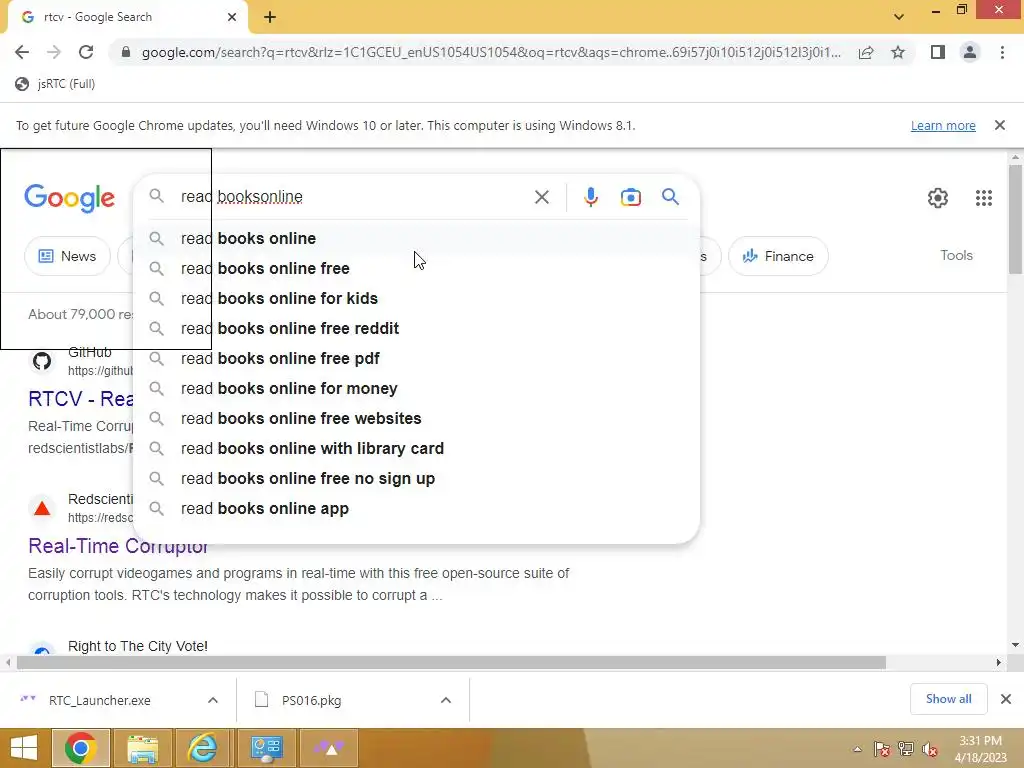The image size is (1024, 768).
Task: Close the downloads bar
Action: coord(1006,699)
